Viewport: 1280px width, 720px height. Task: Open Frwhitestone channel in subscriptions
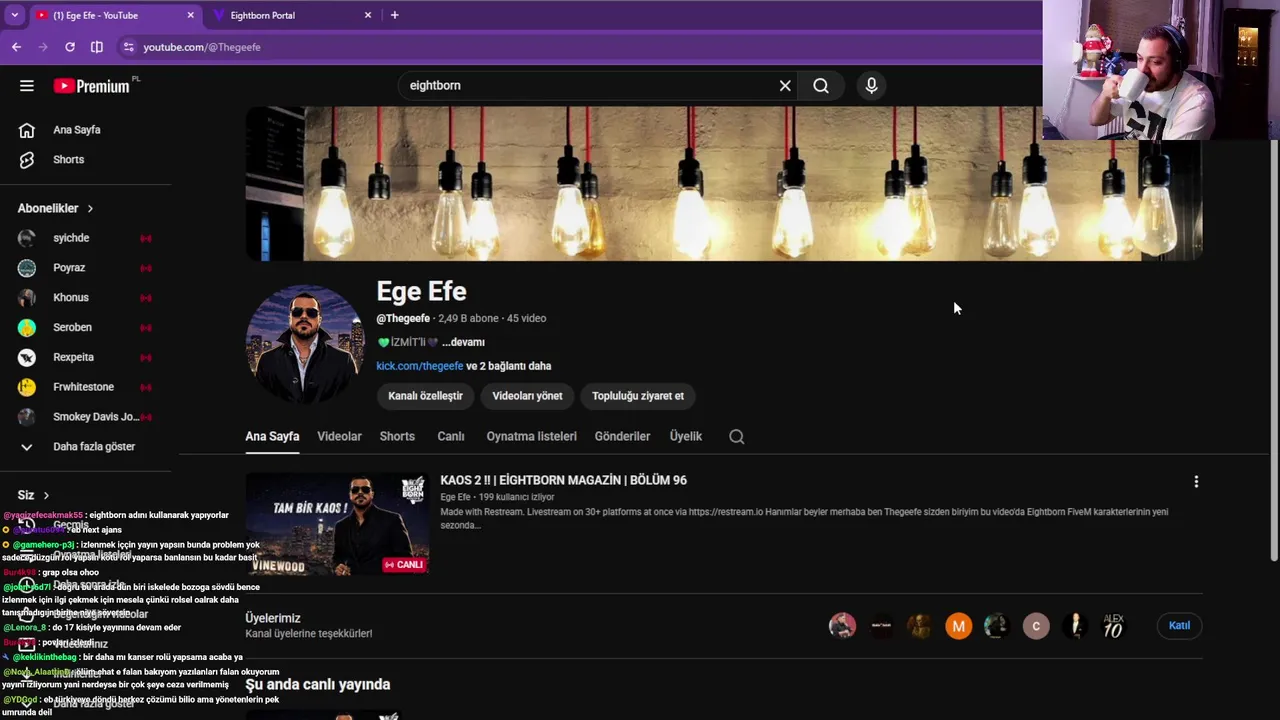(84, 387)
